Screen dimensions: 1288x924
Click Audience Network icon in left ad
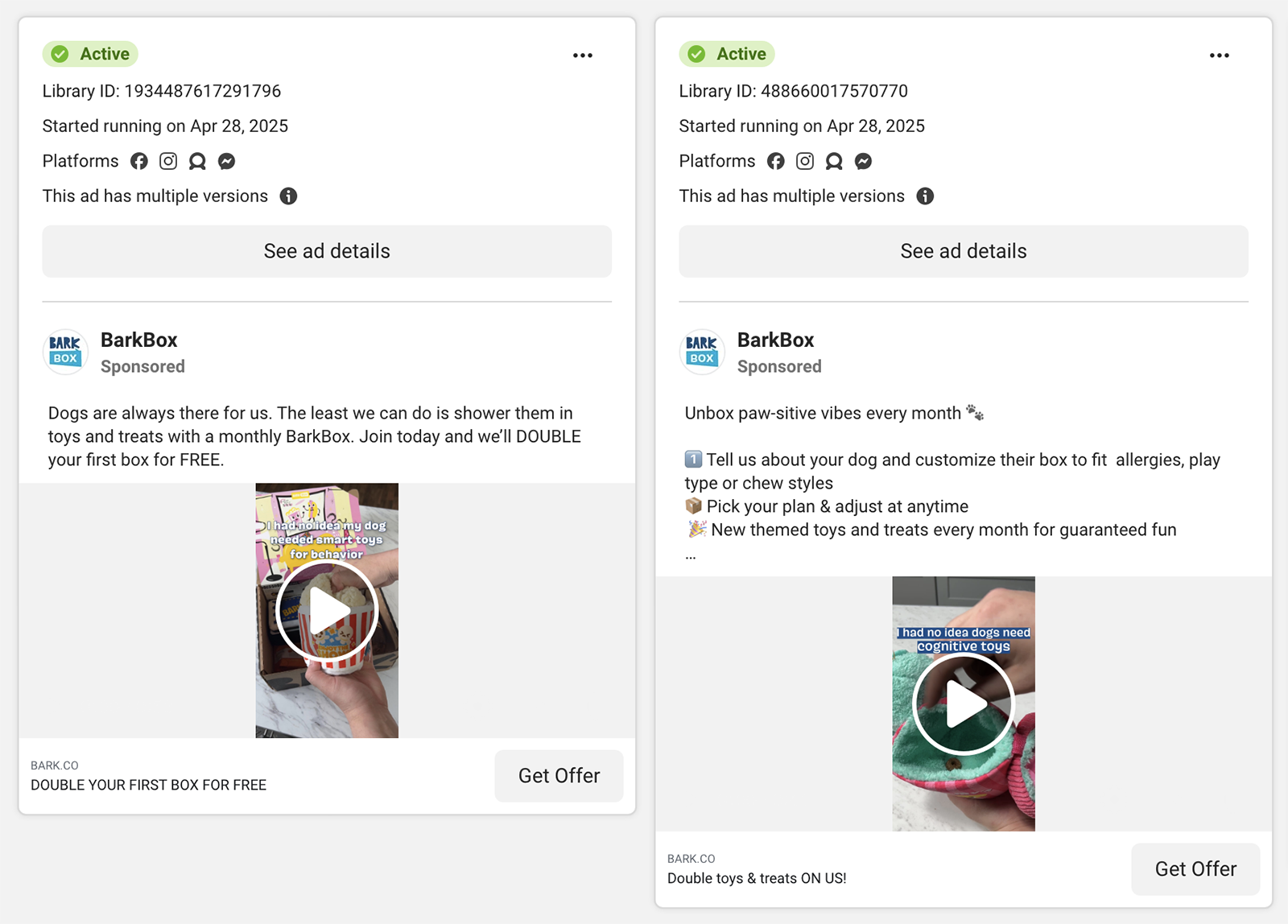click(197, 161)
